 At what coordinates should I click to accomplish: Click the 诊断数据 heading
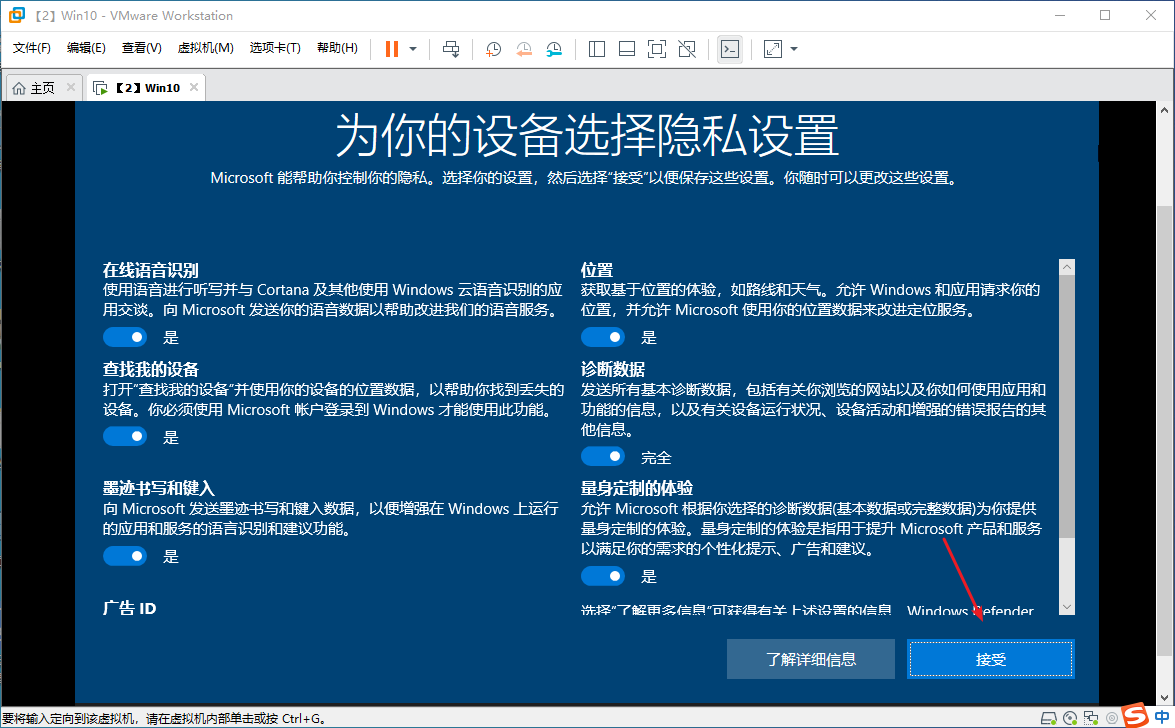pos(613,369)
